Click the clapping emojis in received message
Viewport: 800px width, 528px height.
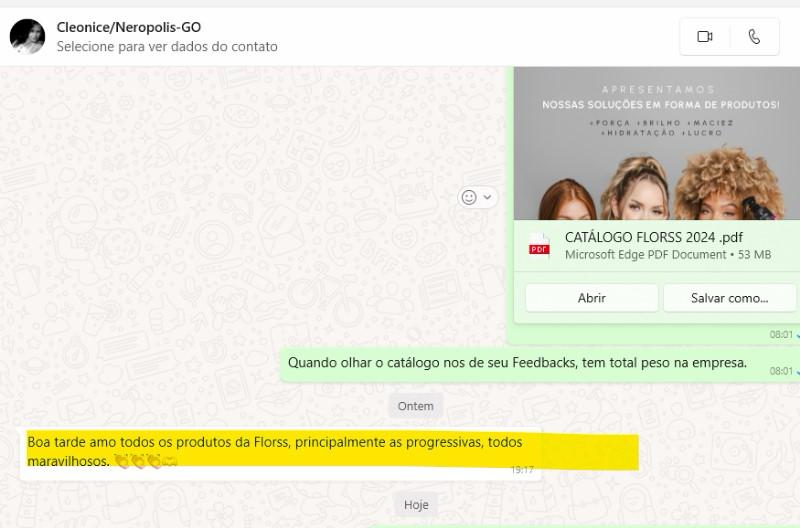click(145, 462)
